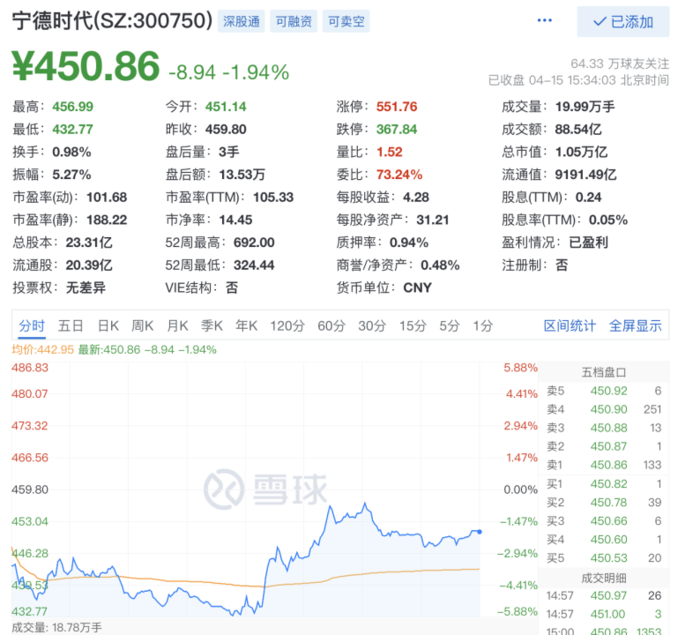Select the 卖2 row at 450.87
Viewport: 685px width, 635px height.
[604, 446]
